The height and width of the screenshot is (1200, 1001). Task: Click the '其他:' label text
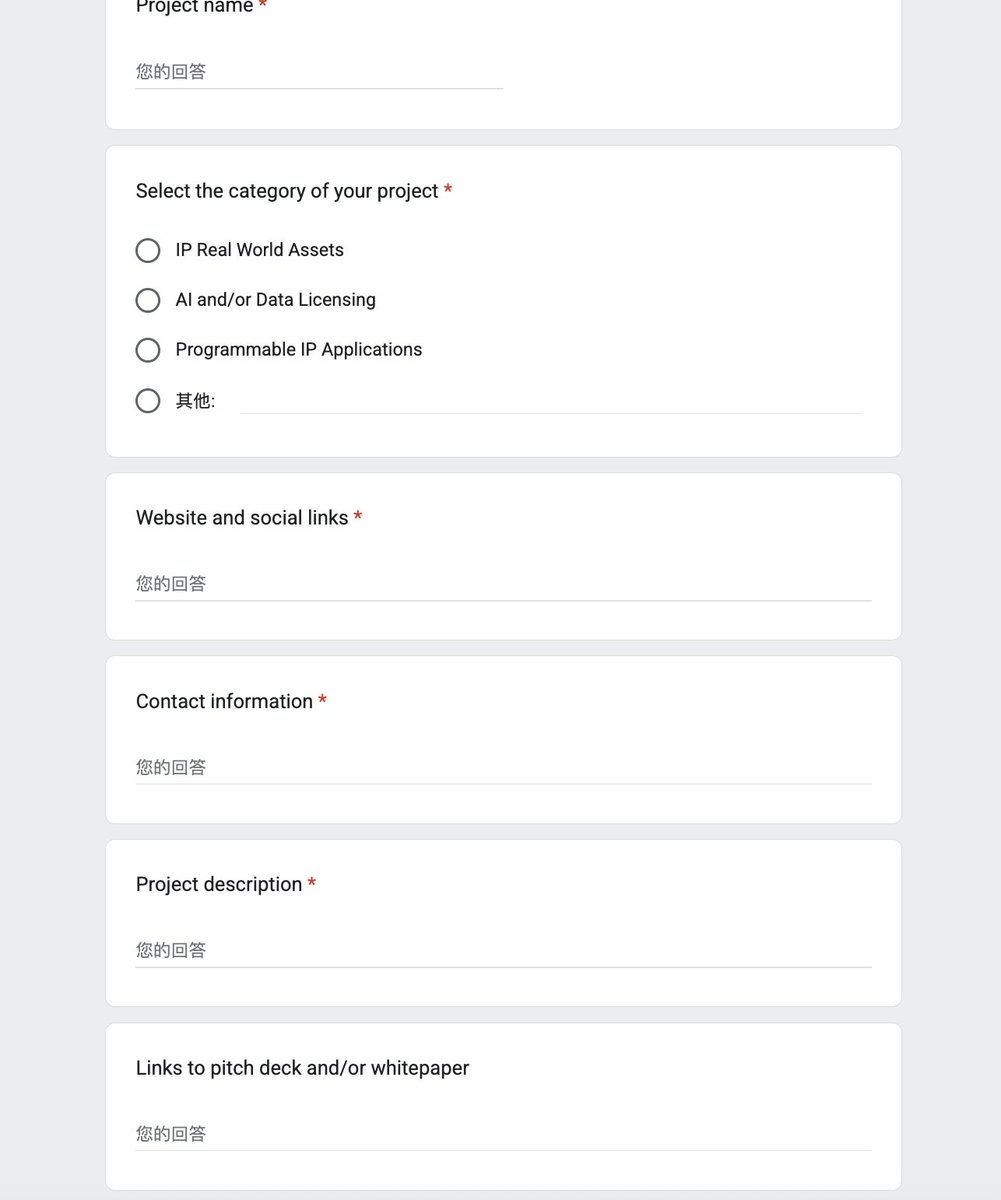point(195,401)
